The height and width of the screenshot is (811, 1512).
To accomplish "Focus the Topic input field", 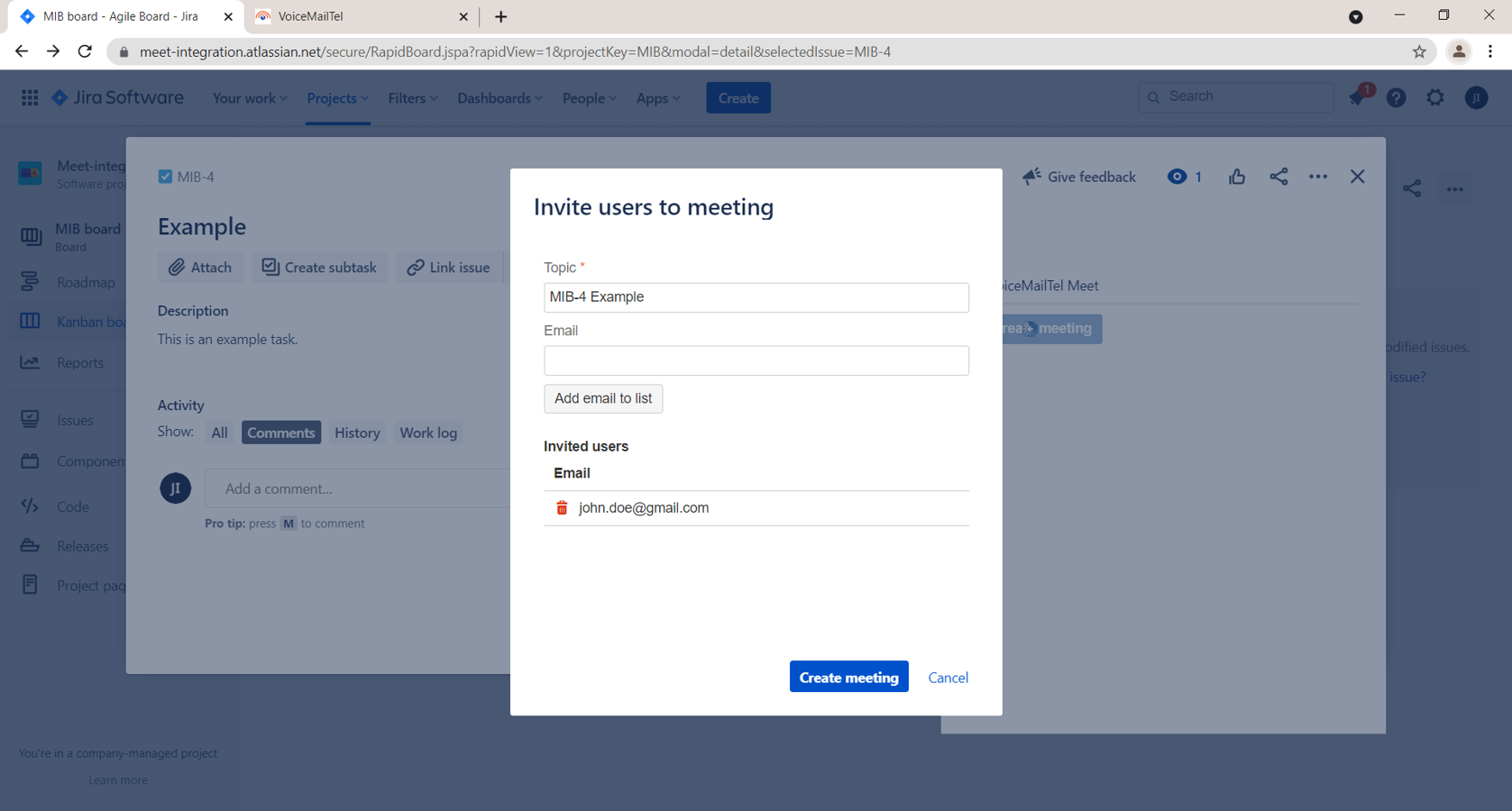I will coord(756,297).
